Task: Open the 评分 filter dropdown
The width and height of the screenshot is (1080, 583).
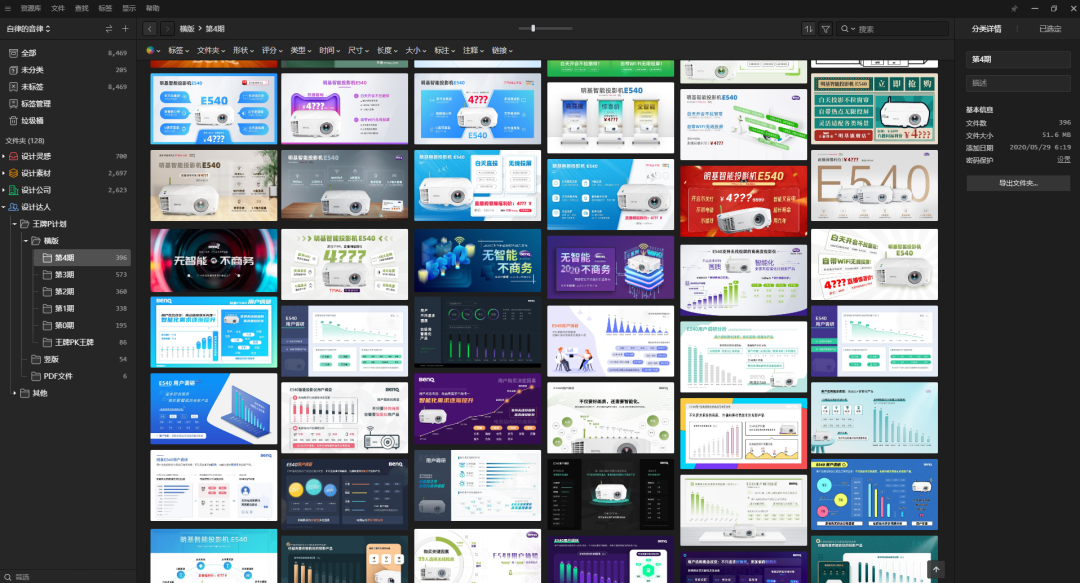Action: pos(272,50)
